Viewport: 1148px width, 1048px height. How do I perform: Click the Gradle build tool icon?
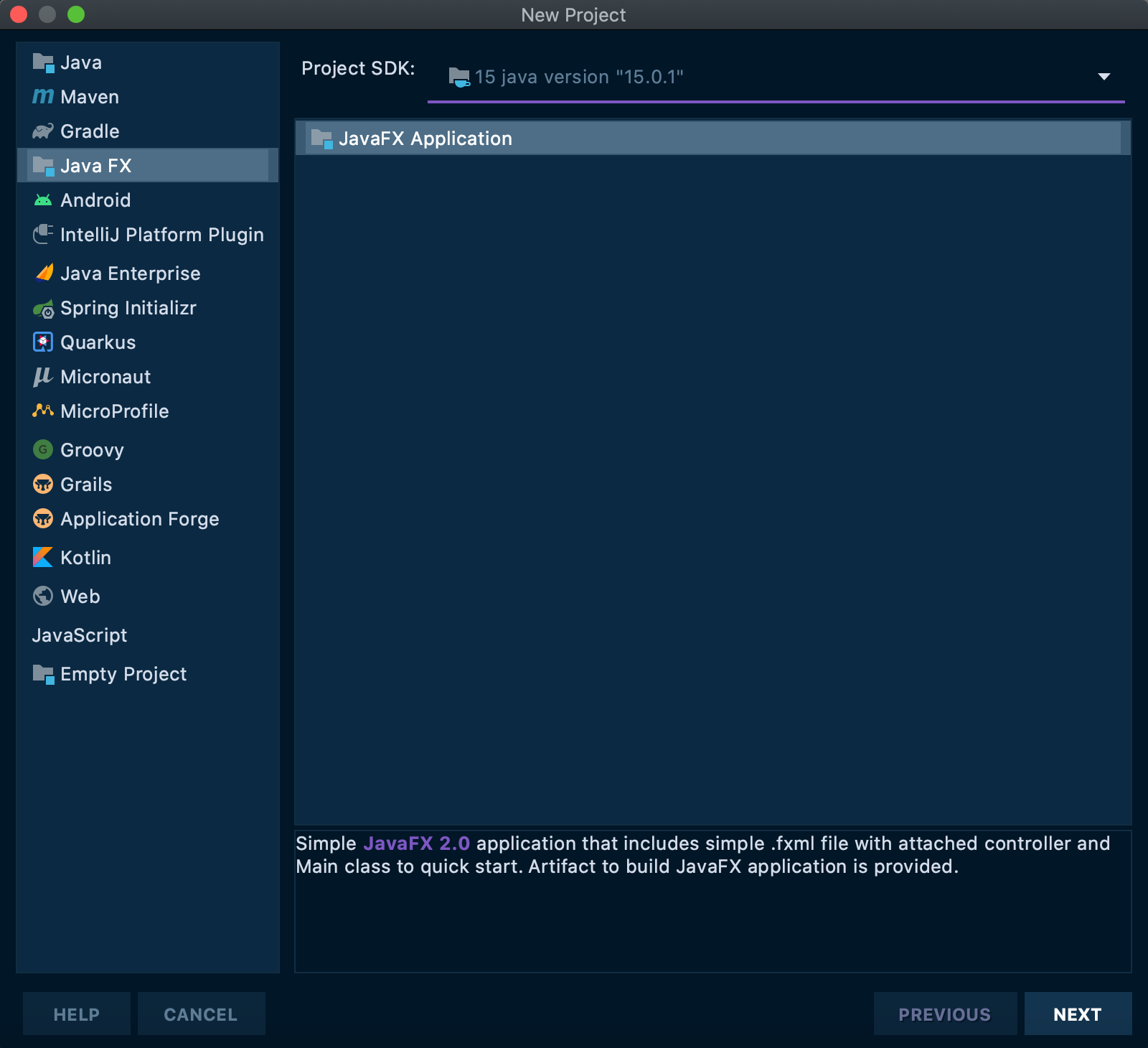(x=43, y=131)
